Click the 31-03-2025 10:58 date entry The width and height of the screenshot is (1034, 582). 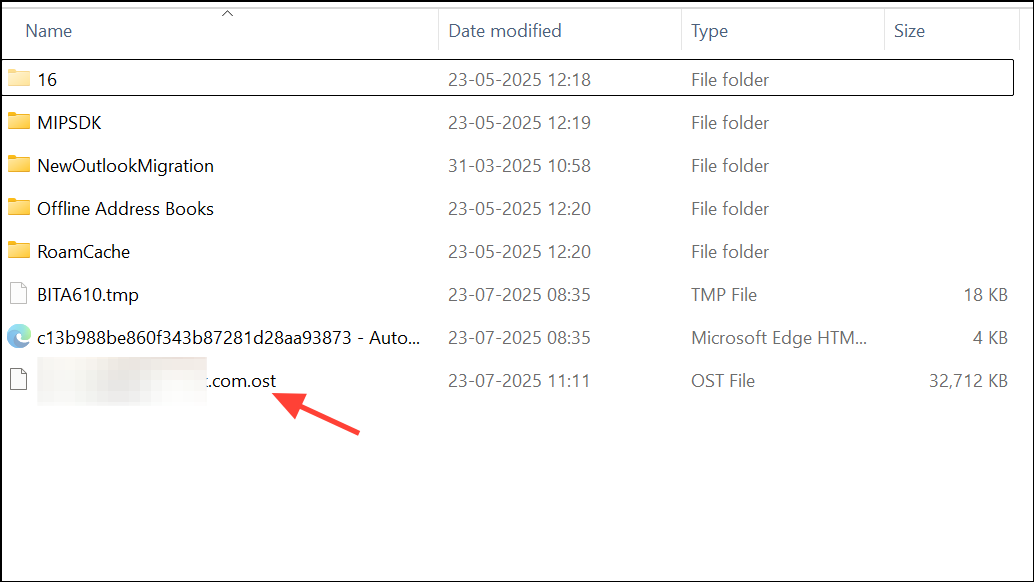tap(519, 166)
